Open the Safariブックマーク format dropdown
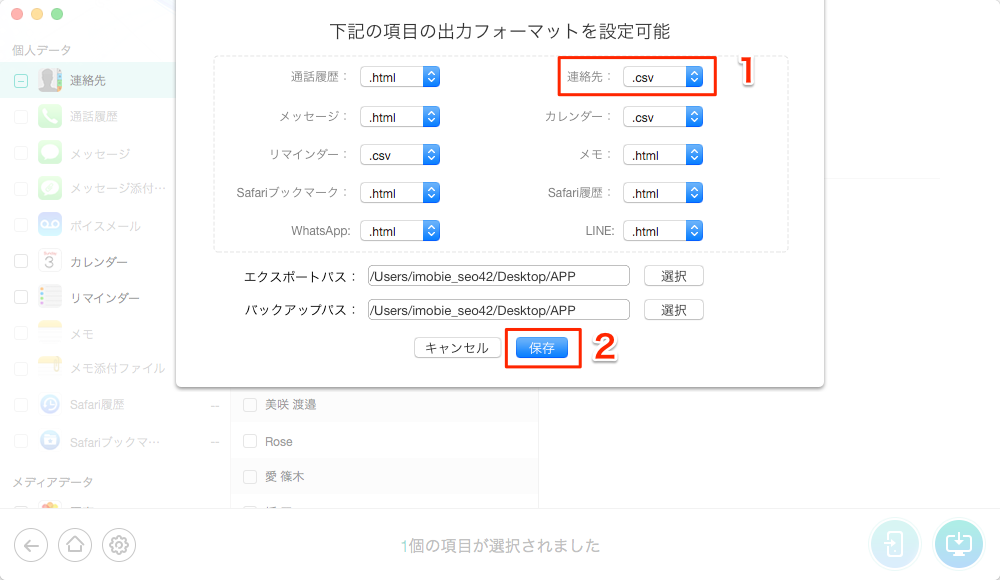Screen dimensions: 1000x580 pyautogui.click(x=400, y=193)
